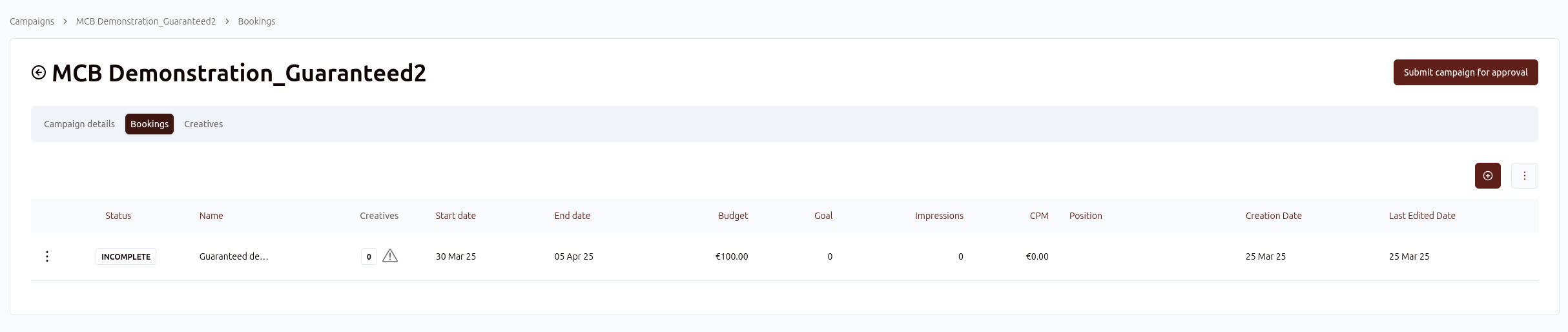Click the INCOMPLETE status badge
1568x332 pixels.
pos(126,256)
